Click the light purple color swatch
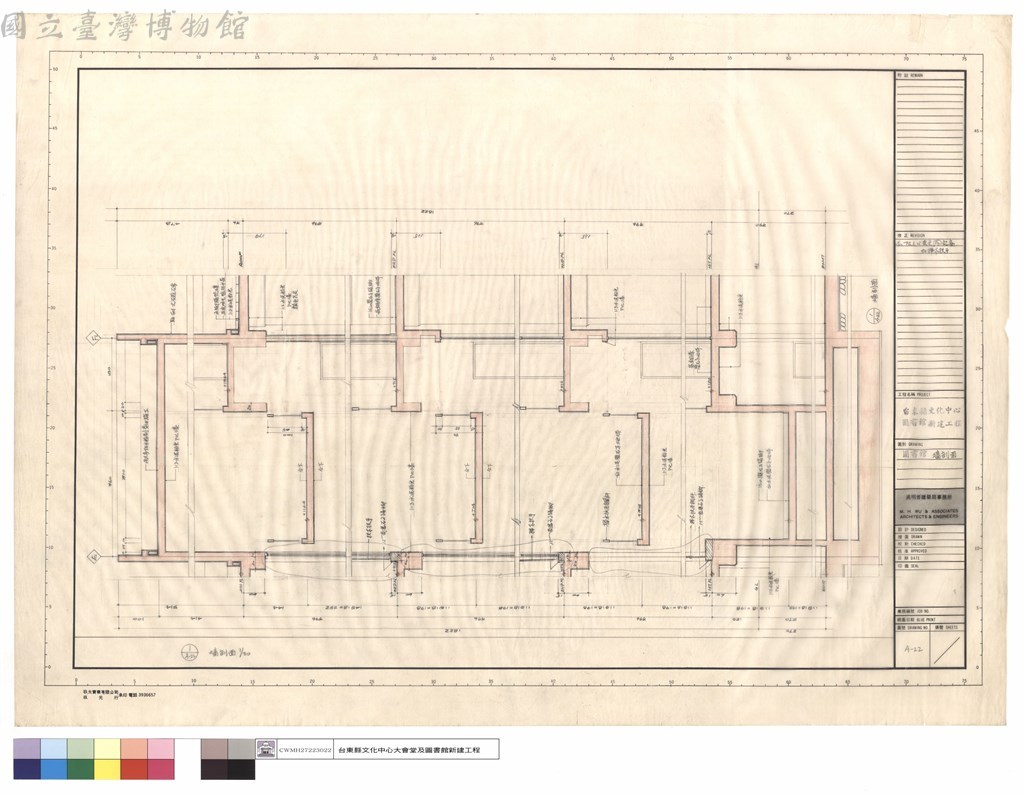1024x795 pixels. click(27, 749)
